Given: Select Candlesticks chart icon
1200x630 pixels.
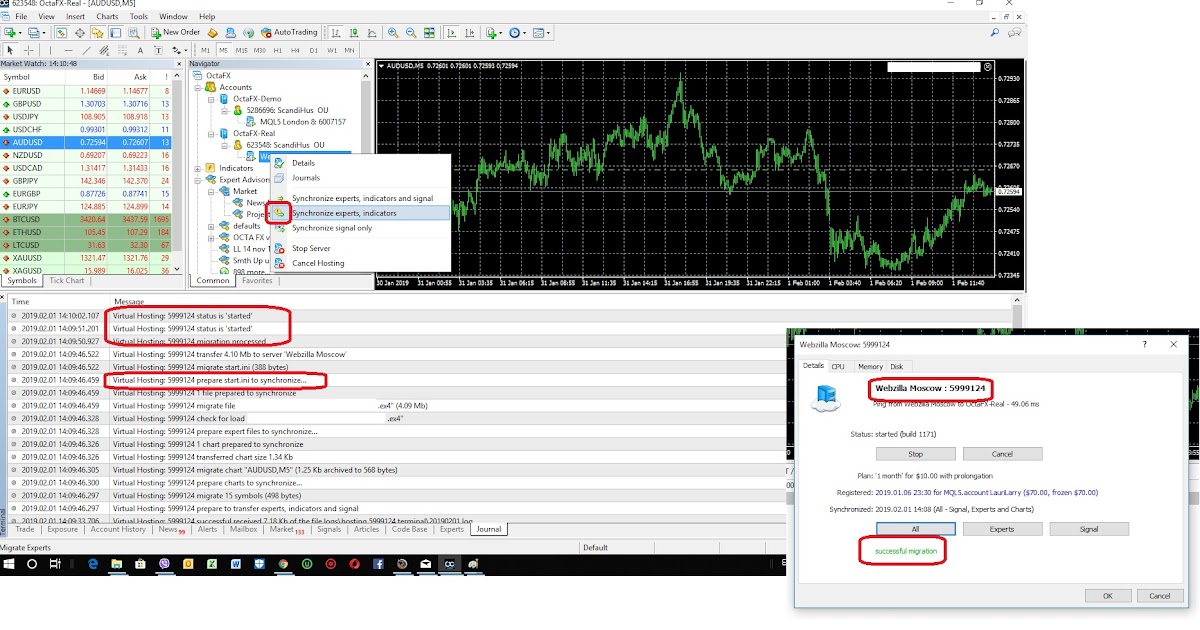Looking at the screenshot, I should tap(354, 32).
